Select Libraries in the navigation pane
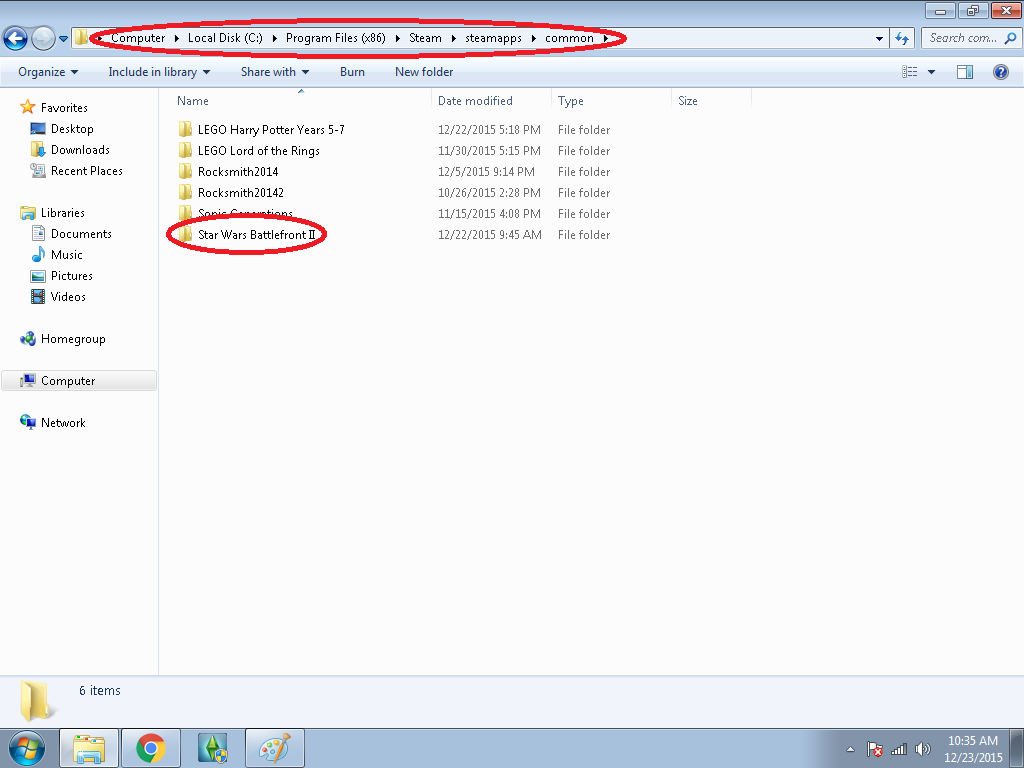The height and width of the screenshot is (768, 1024). tap(63, 213)
